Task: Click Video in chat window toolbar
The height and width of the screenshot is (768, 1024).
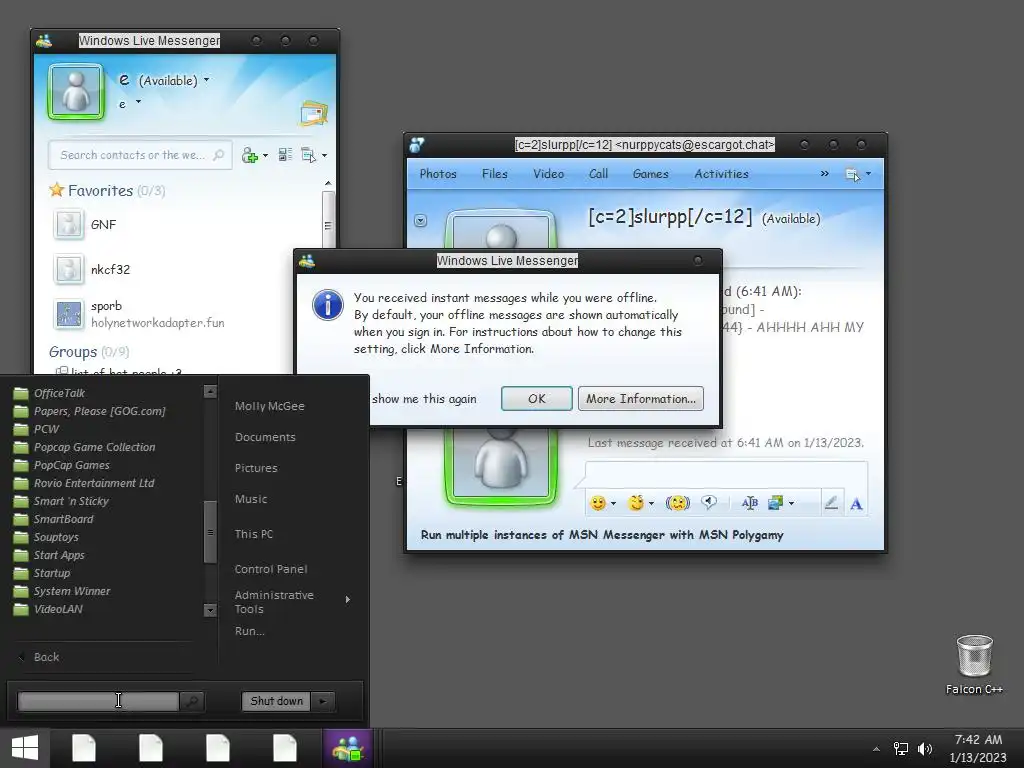Action: pos(549,174)
